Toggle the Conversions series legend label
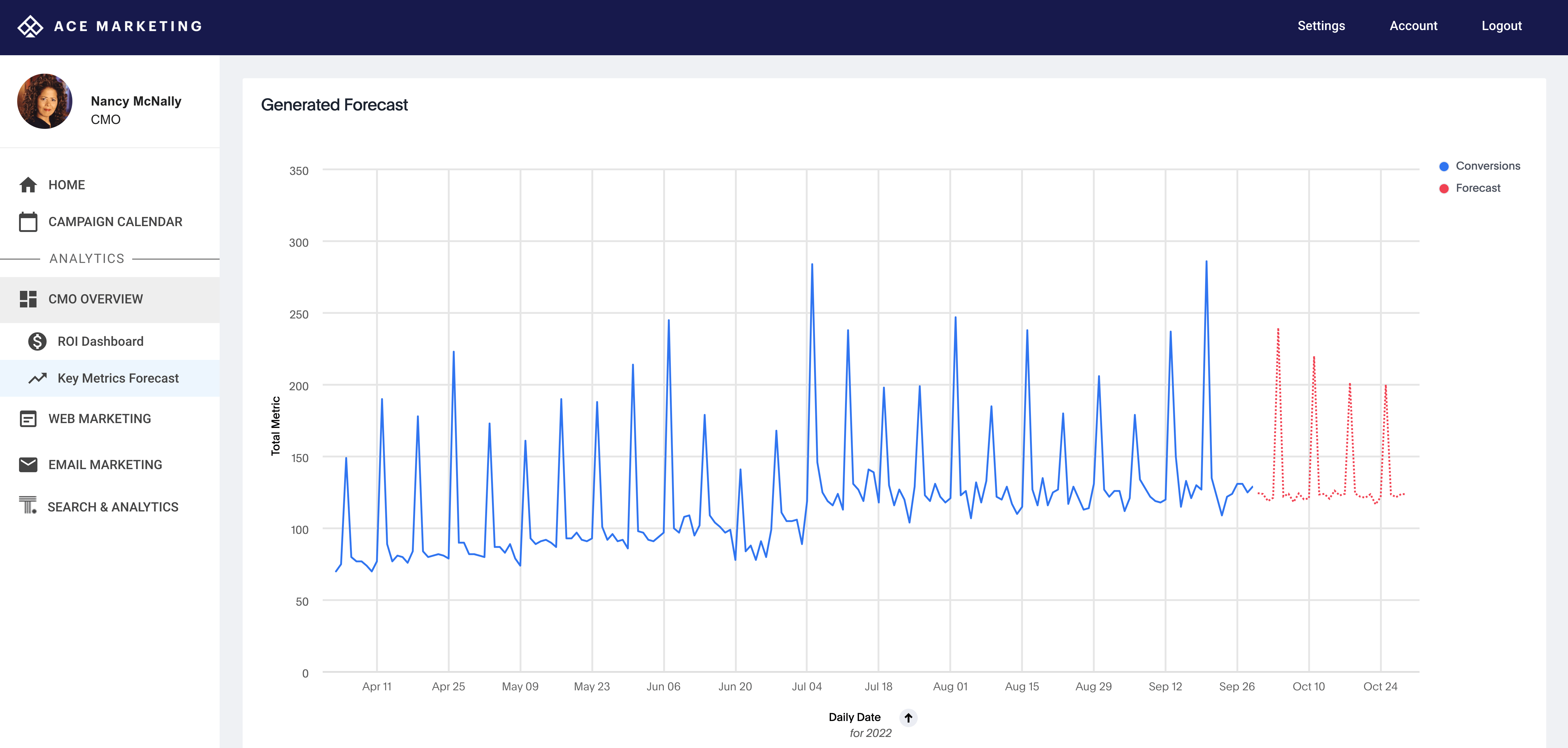The width and height of the screenshot is (1568, 748). [x=1488, y=166]
